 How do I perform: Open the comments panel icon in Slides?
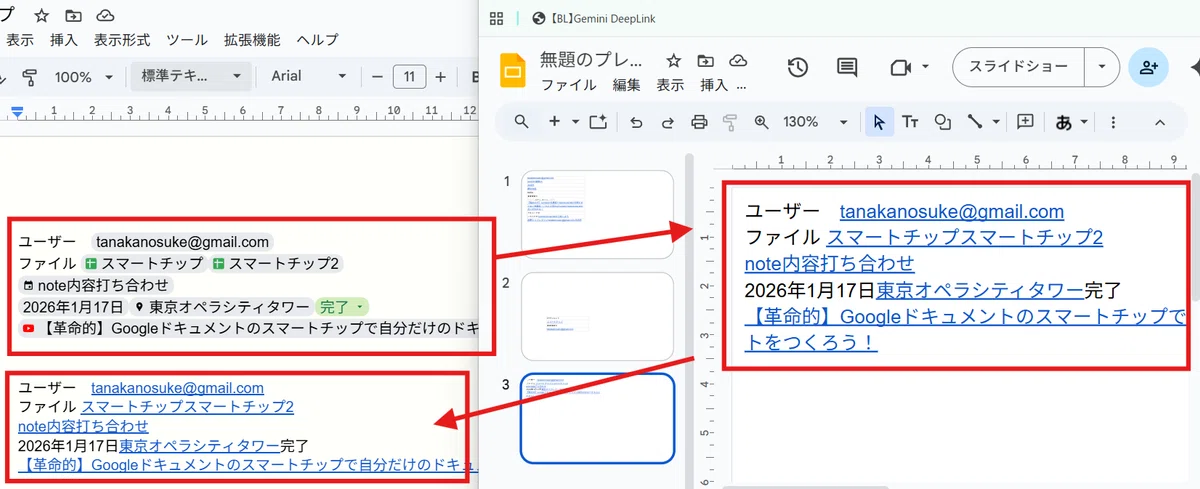847,67
